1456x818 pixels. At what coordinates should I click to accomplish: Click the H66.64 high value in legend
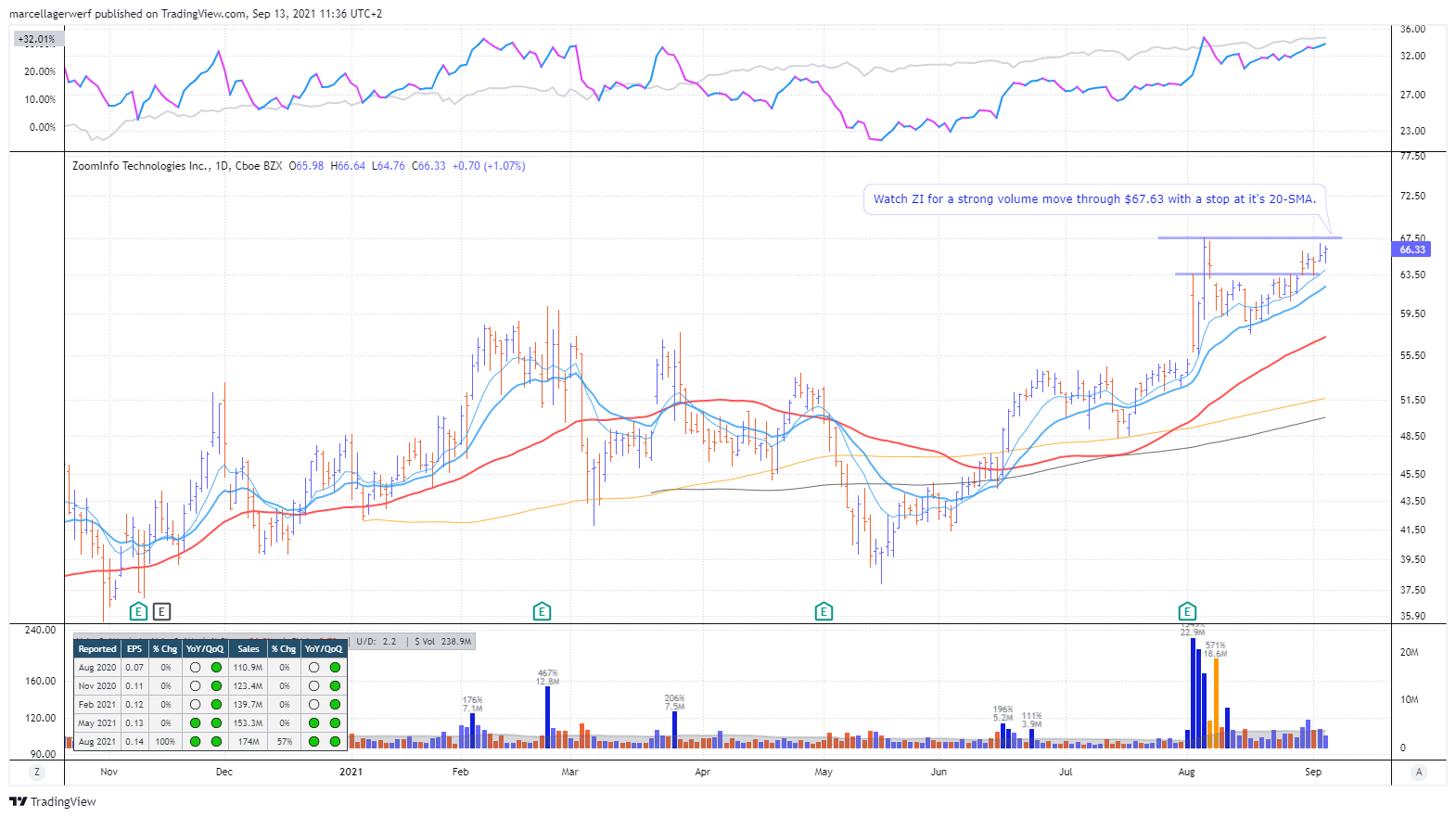coord(348,166)
